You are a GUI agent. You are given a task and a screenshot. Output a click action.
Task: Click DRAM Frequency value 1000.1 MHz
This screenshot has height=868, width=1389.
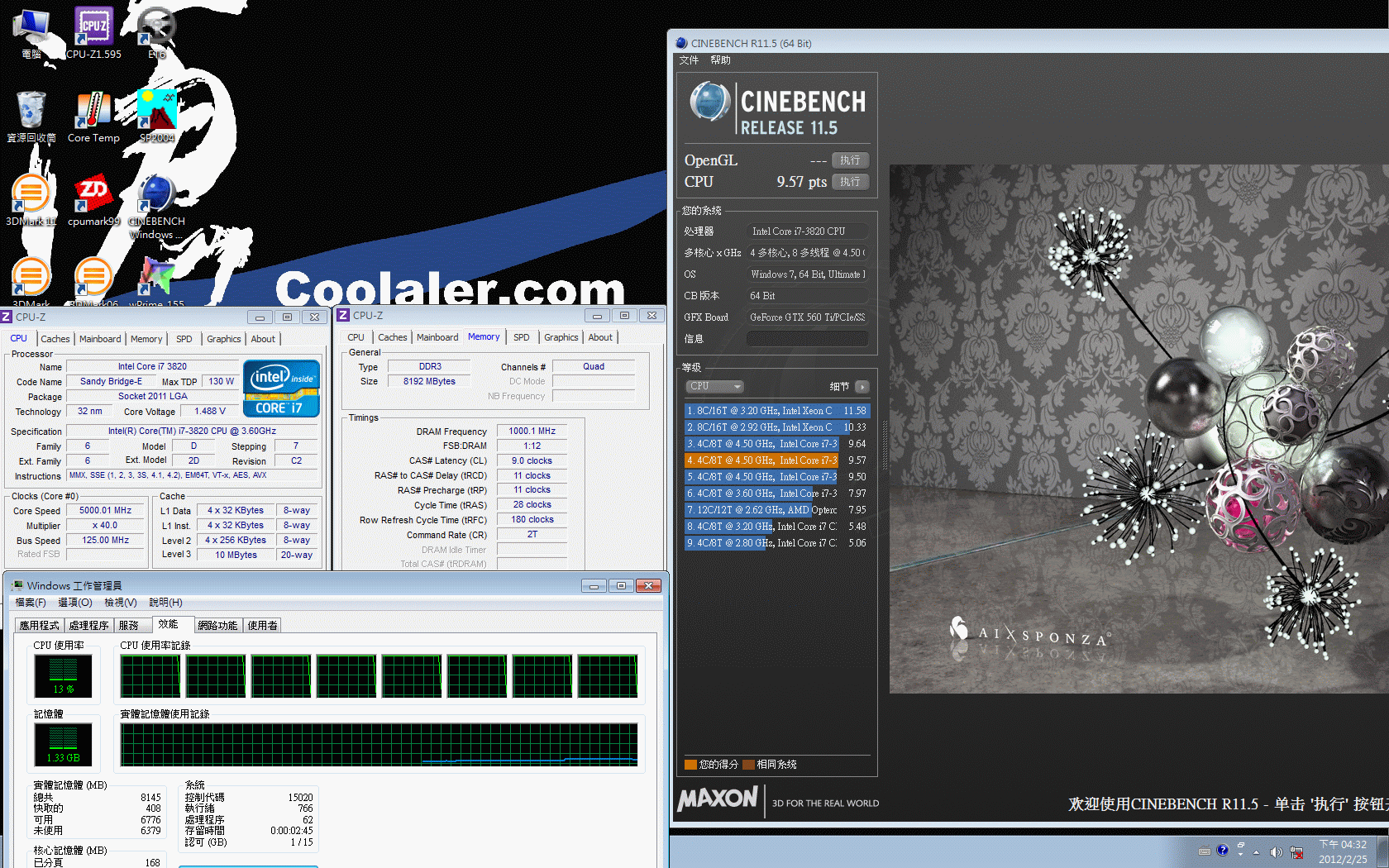pos(532,431)
